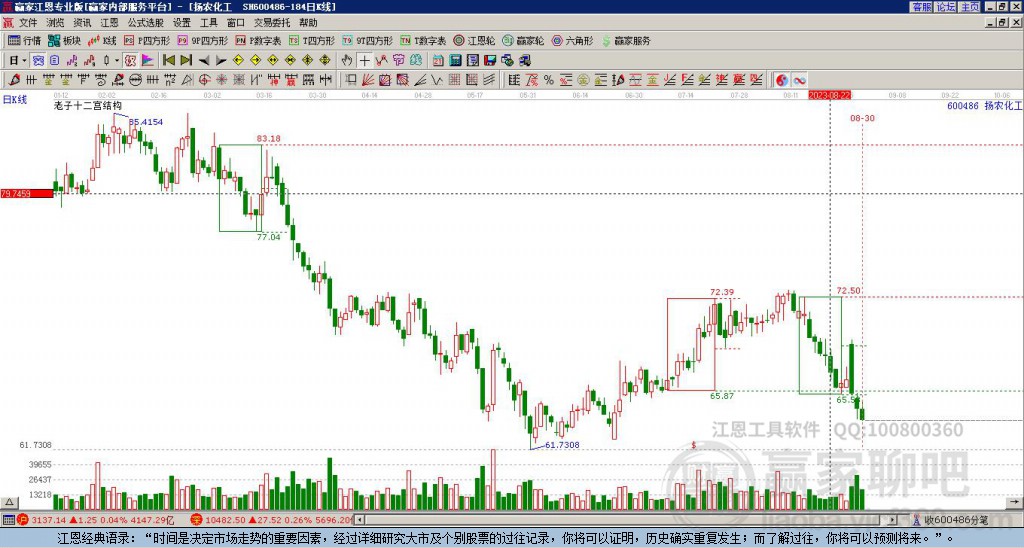Open the 文件 menu
This screenshot has height=548, width=1024.
tap(28, 23)
